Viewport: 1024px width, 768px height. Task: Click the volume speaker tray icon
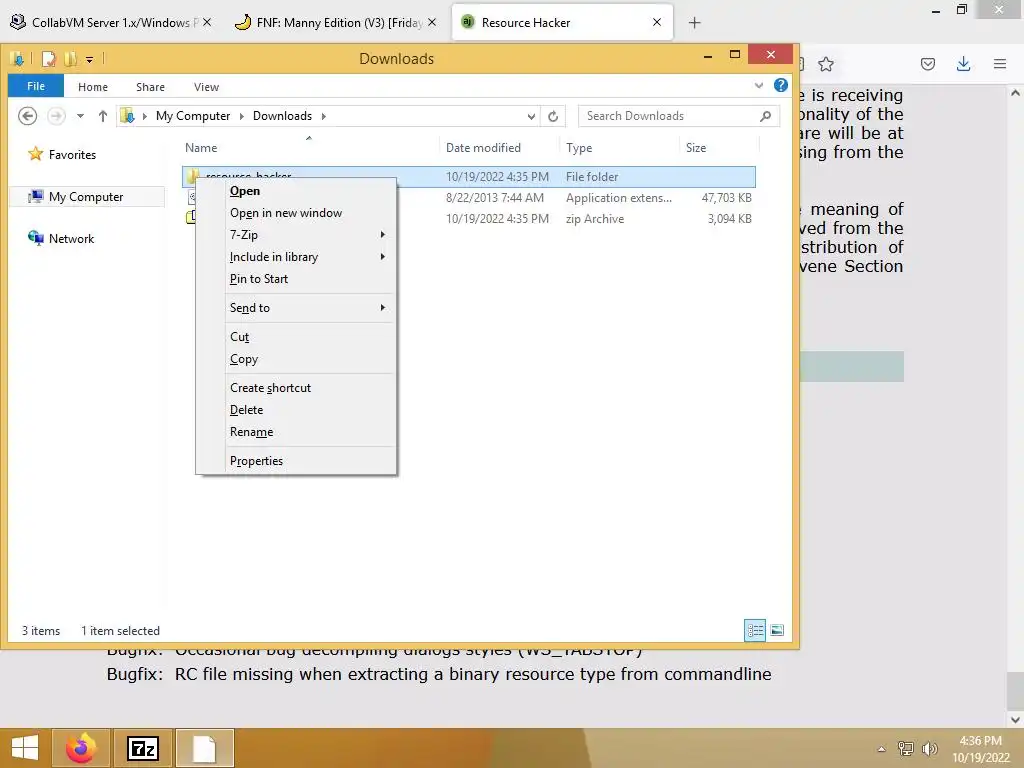(929, 749)
